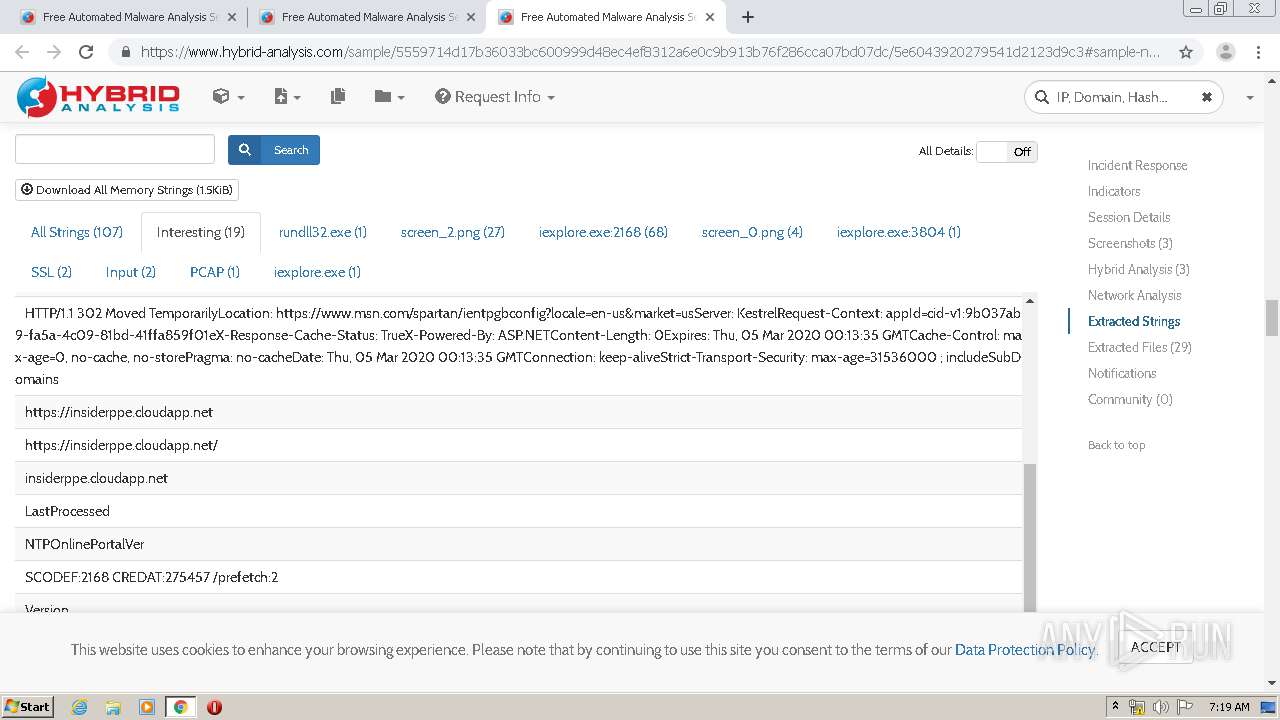Image resolution: width=1280 pixels, height=720 pixels.
Task: Open the screen_2.png (27) tab
Action: tap(453, 232)
